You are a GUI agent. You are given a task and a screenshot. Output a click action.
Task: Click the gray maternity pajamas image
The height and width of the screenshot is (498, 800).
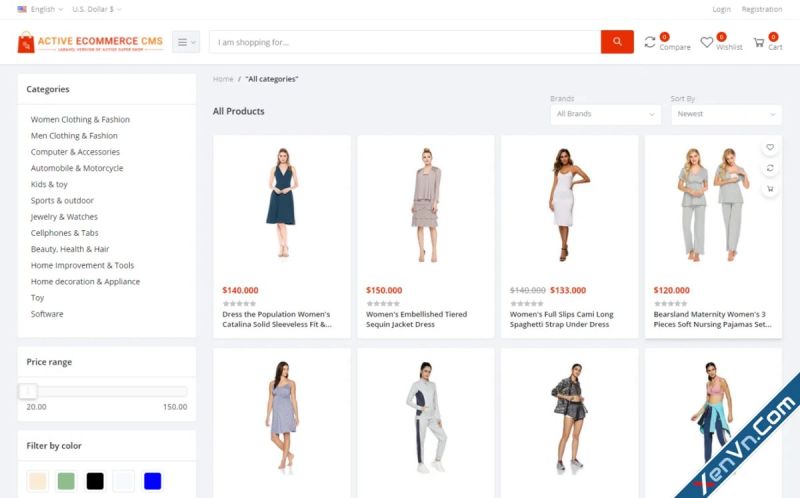pyautogui.click(x=713, y=205)
